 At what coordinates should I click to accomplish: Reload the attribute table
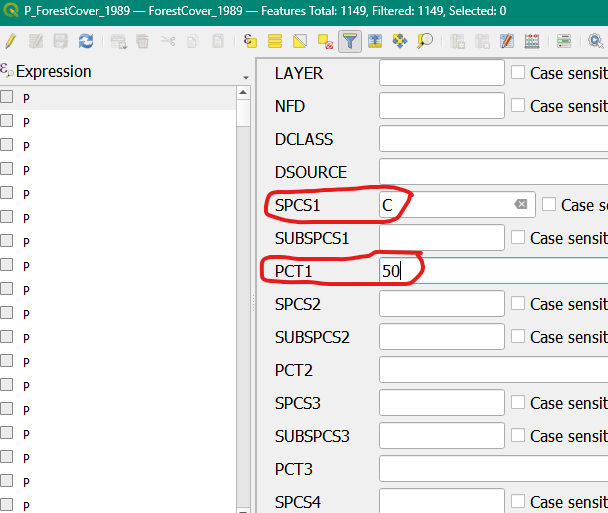[85, 41]
